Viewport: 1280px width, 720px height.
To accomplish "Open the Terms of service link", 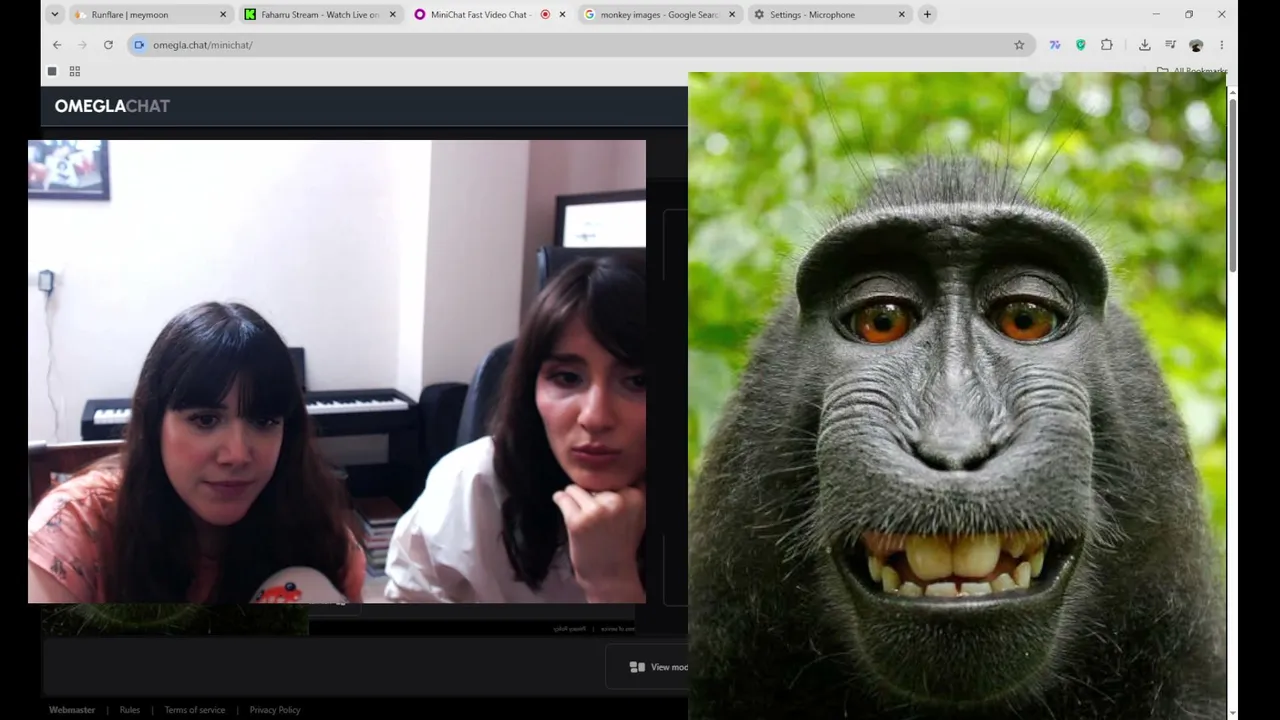I will pos(195,710).
